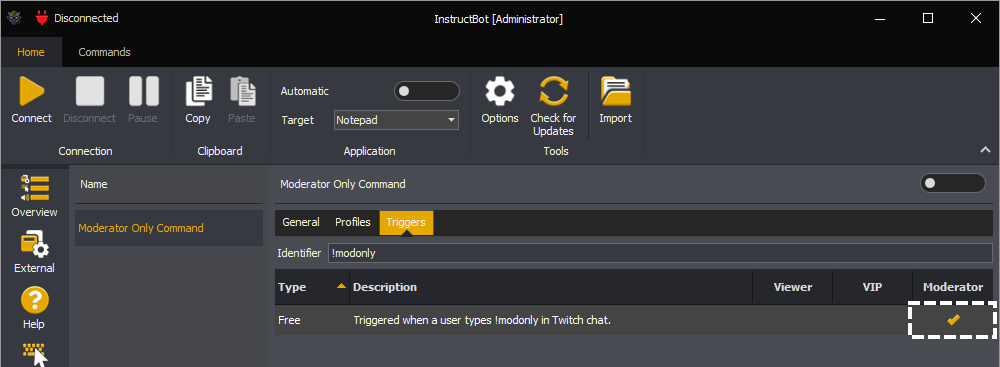The width and height of the screenshot is (1000, 367).
Task: Open the External sidebar section
Action: (x=34, y=253)
